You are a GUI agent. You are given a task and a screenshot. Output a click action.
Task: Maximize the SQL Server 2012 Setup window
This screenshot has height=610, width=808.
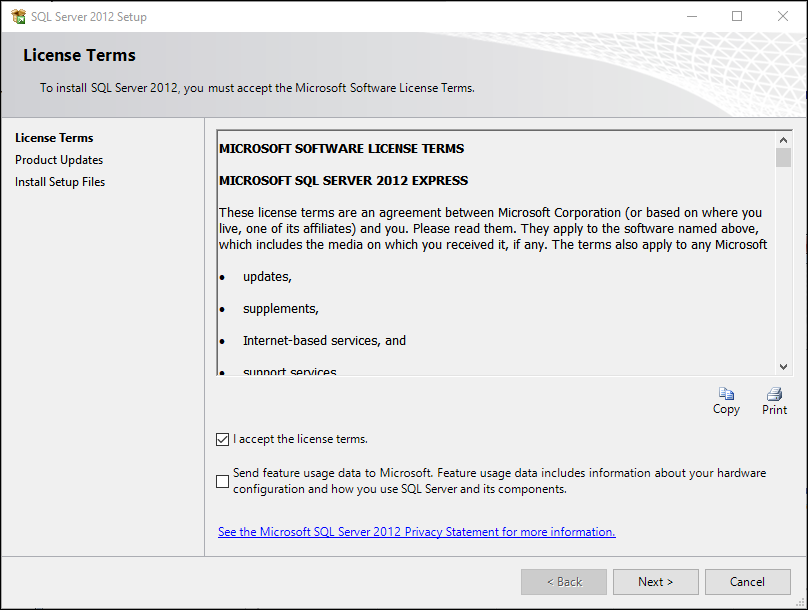click(737, 16)
